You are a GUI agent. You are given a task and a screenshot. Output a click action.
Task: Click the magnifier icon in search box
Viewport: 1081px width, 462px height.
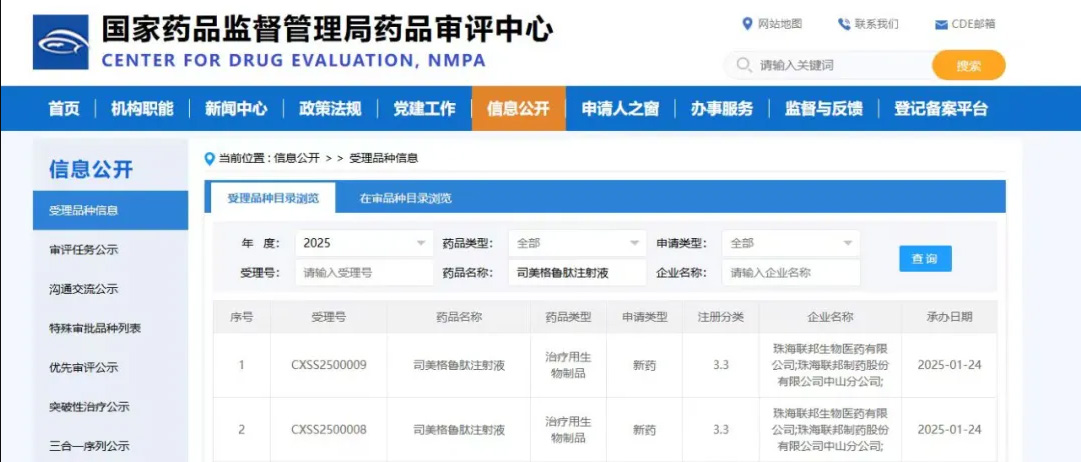[x=743, y=66]
